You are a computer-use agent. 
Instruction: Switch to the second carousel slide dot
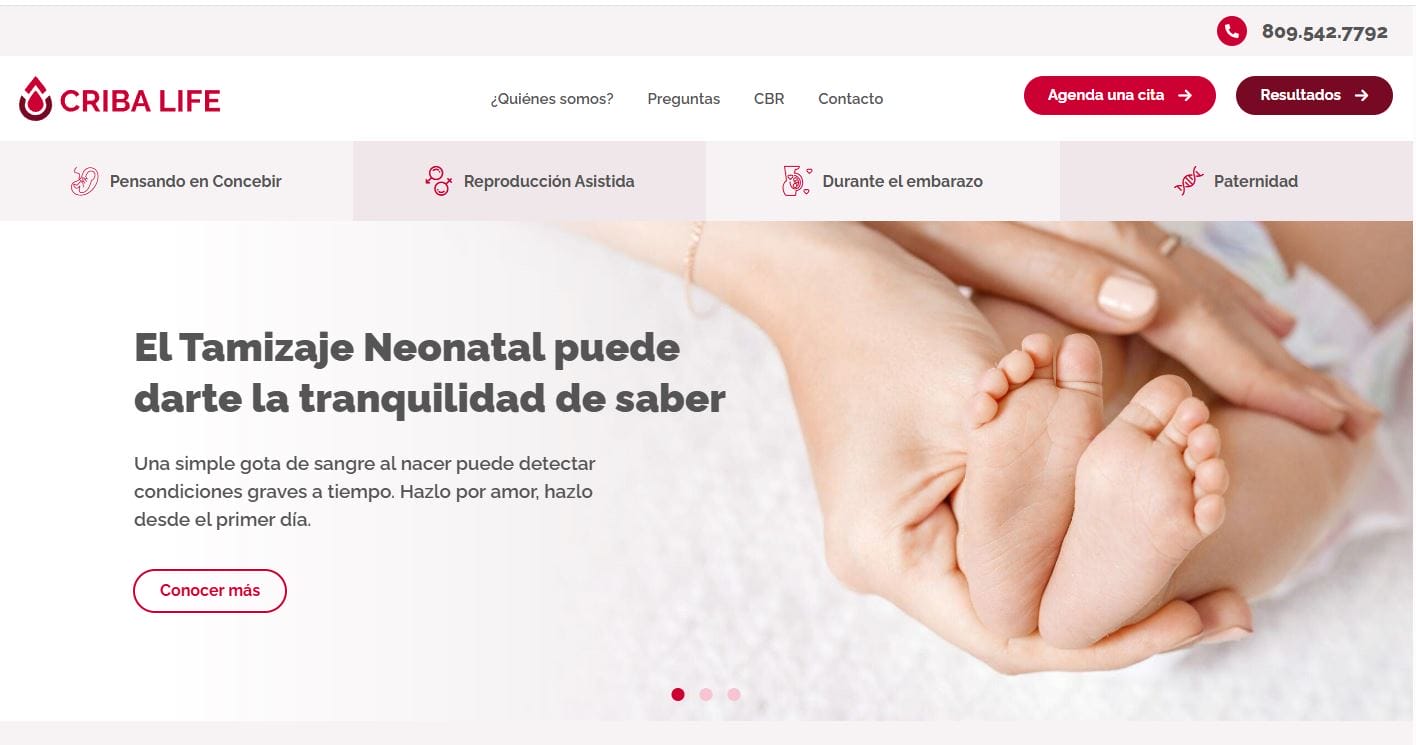tap(706, 694)
